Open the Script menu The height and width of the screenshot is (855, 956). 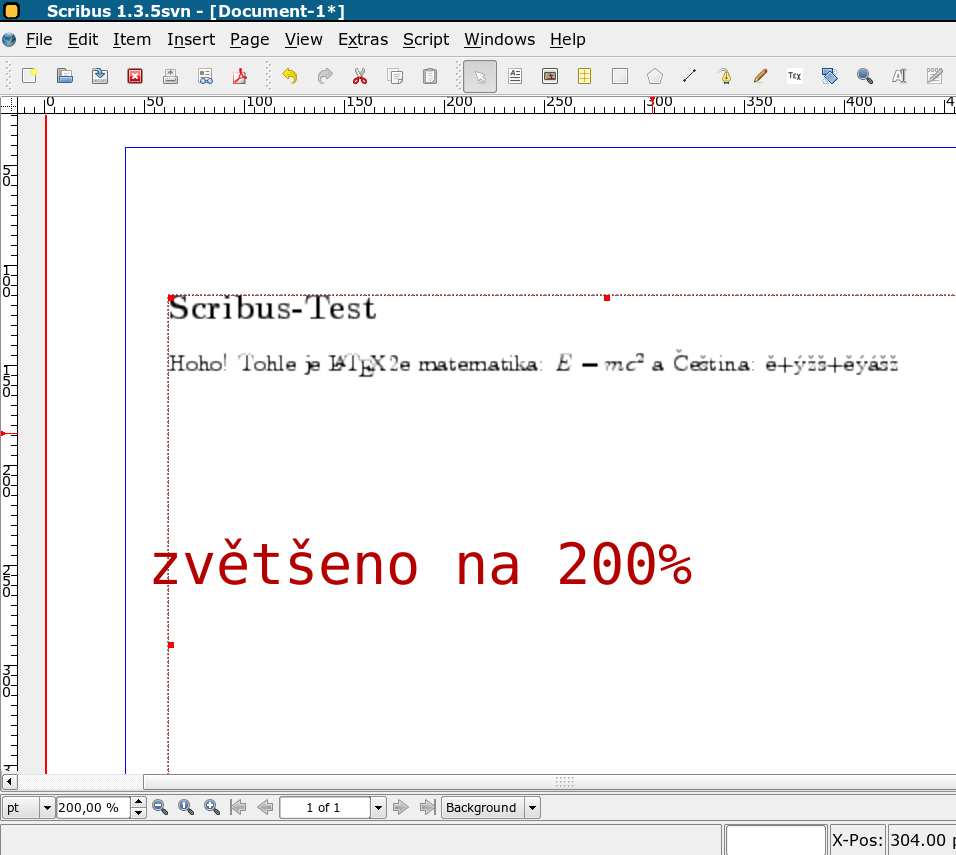pos(426,40)
